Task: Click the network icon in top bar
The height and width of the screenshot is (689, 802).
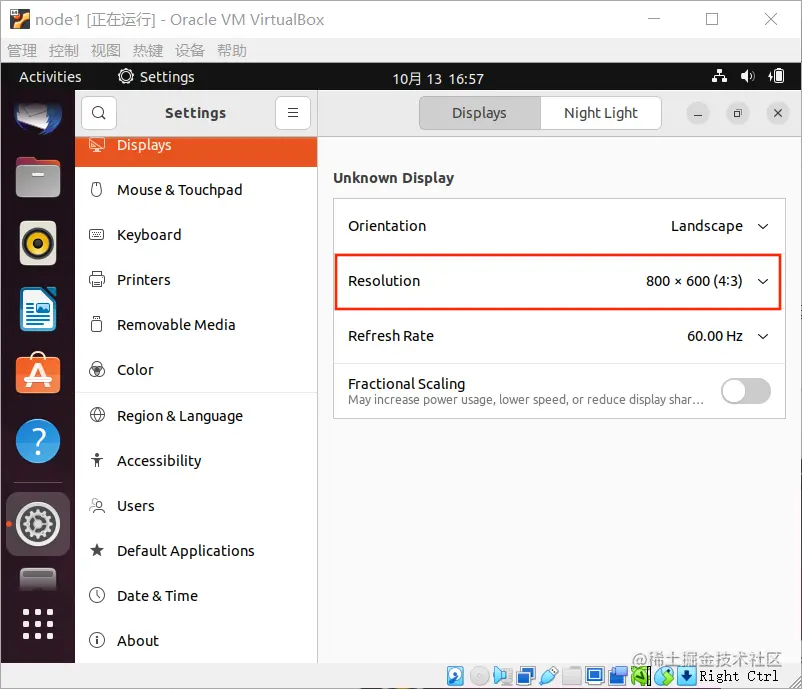Action: tap(719, 77)
